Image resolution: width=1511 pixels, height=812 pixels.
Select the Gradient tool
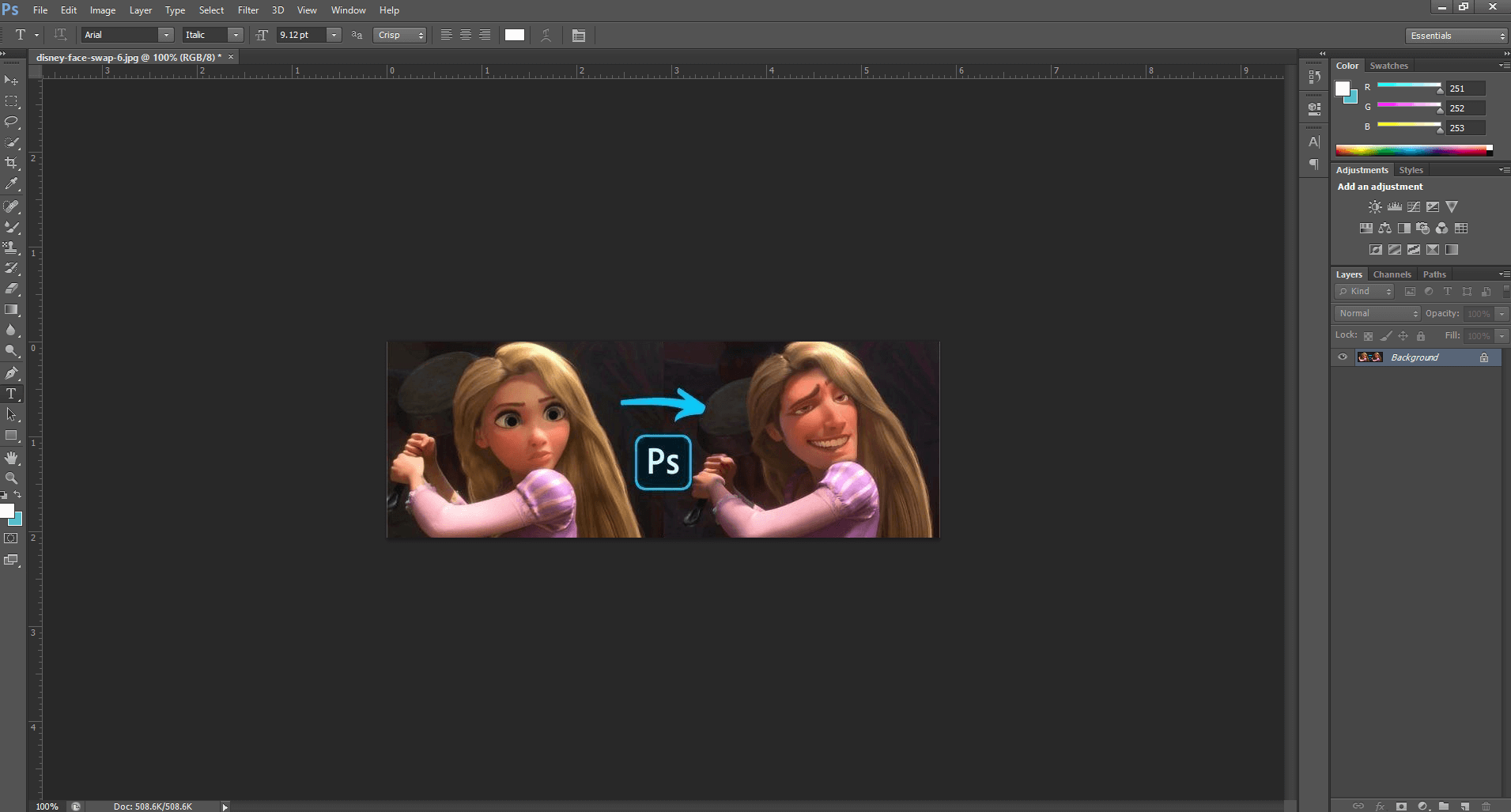point(11,310)
